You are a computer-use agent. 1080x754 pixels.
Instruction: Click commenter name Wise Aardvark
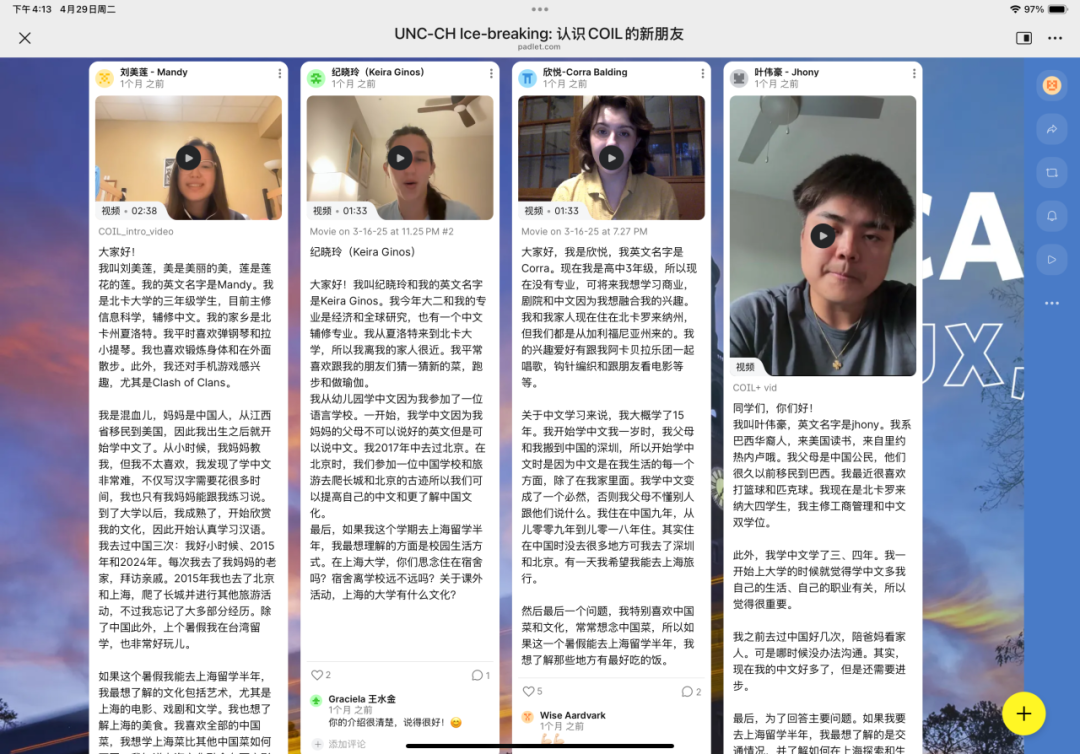click(x=572, y=715)
